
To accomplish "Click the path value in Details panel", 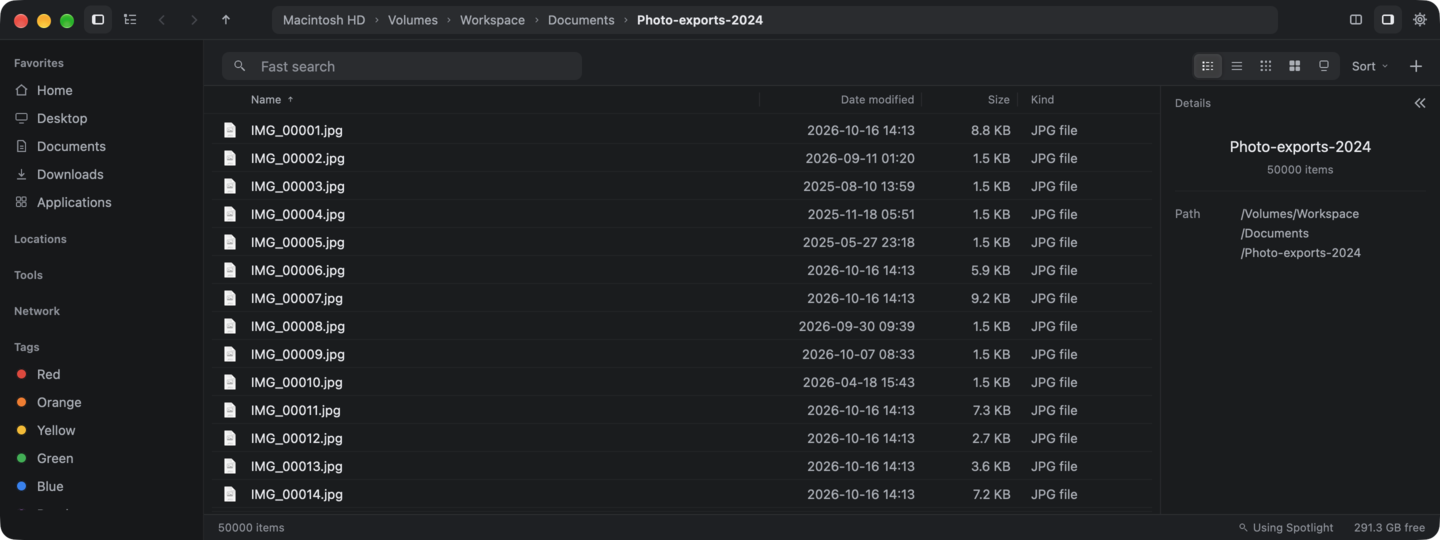I will [1300, 233].
